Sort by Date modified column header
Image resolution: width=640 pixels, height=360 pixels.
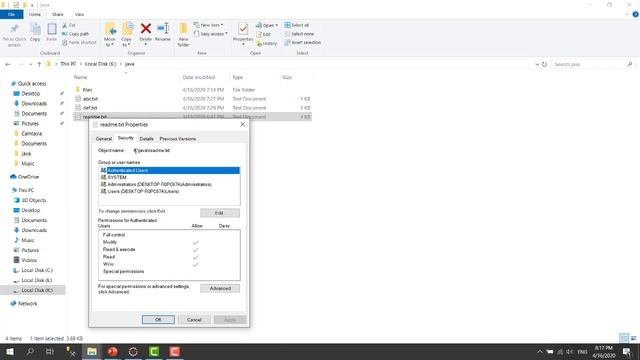[199, 77]
